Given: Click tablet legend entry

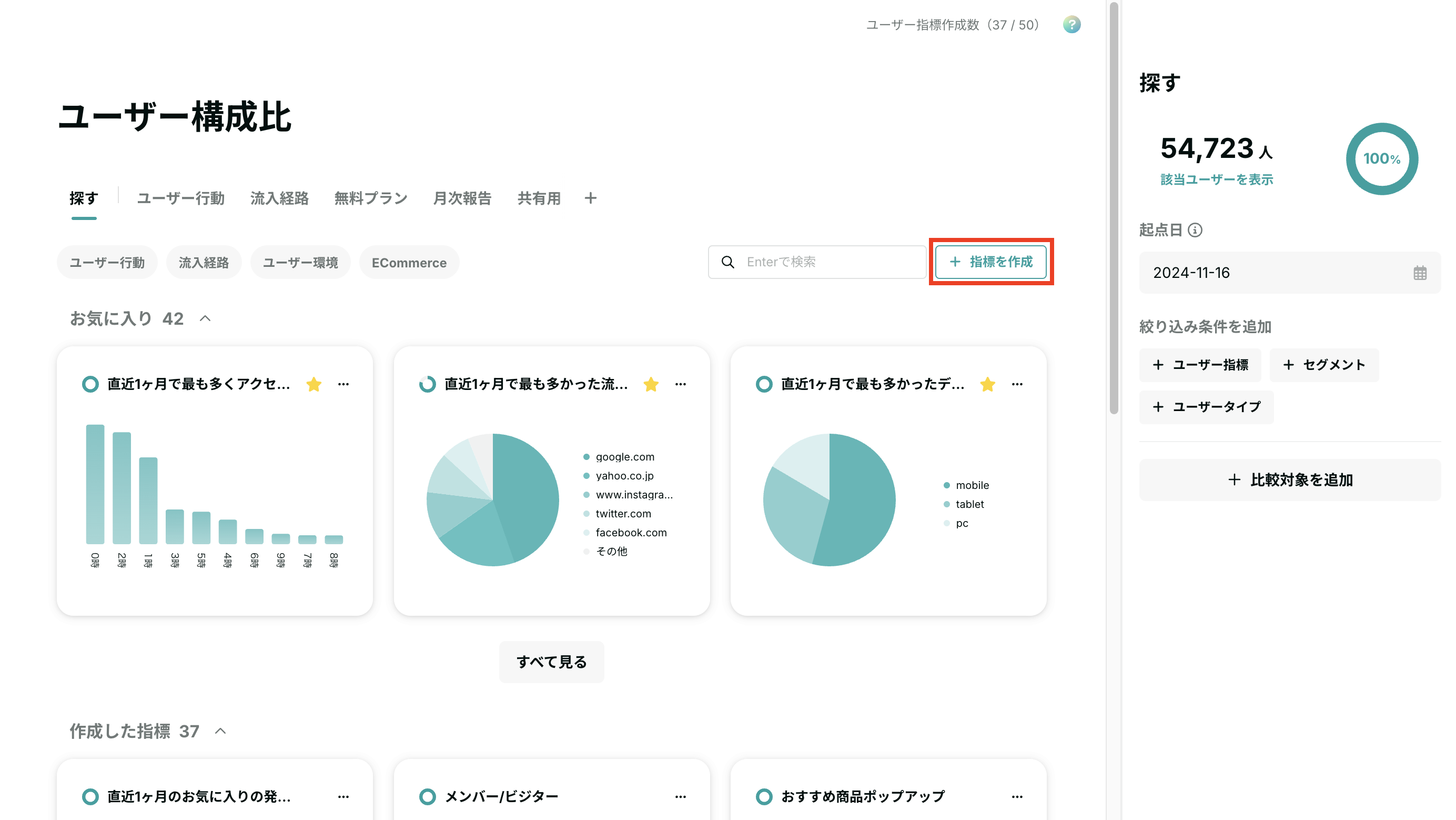Looking at the screenshot, I should point(964,504).
